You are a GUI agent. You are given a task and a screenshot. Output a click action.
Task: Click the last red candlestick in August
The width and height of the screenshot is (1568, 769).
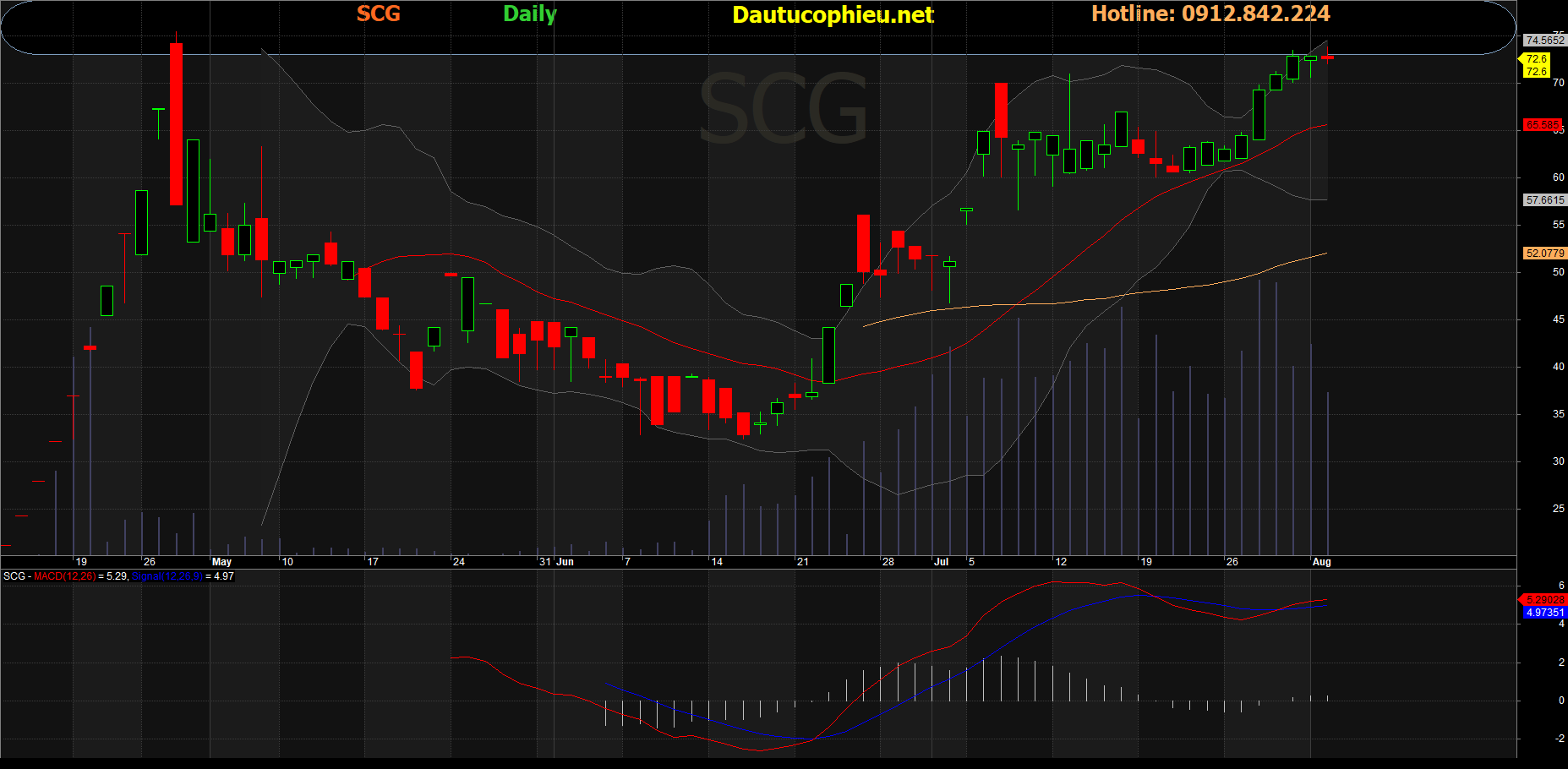1327,57
